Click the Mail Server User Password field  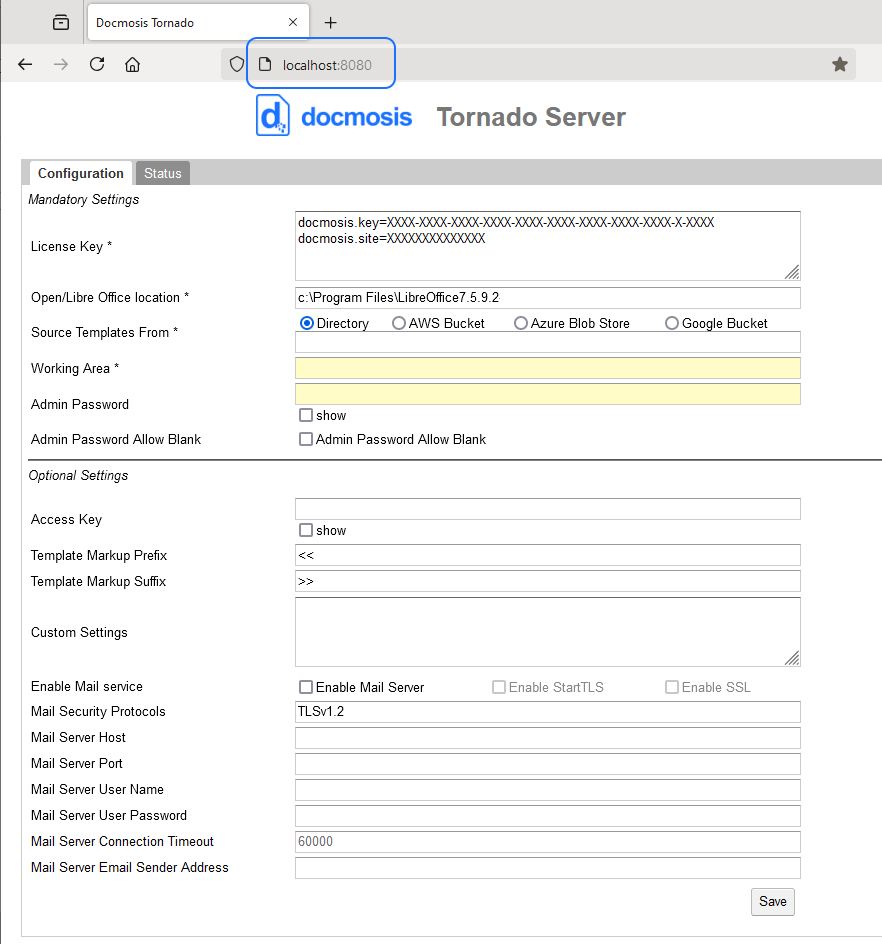[547, 815]
